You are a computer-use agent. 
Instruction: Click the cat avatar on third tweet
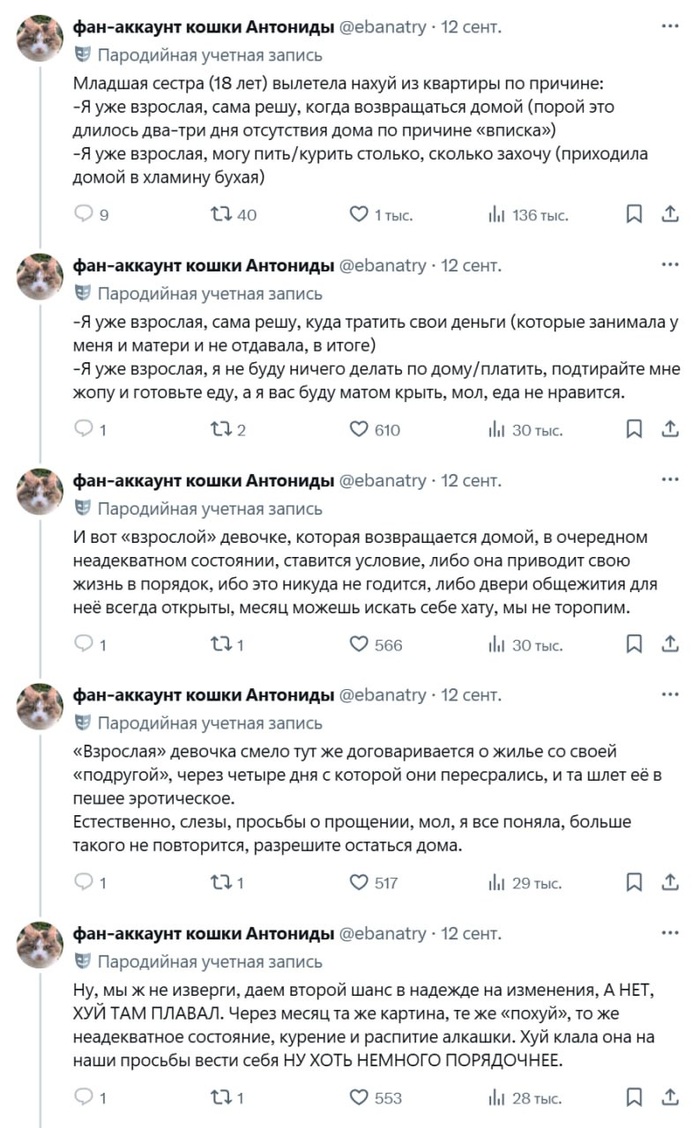tap(40, 493)
